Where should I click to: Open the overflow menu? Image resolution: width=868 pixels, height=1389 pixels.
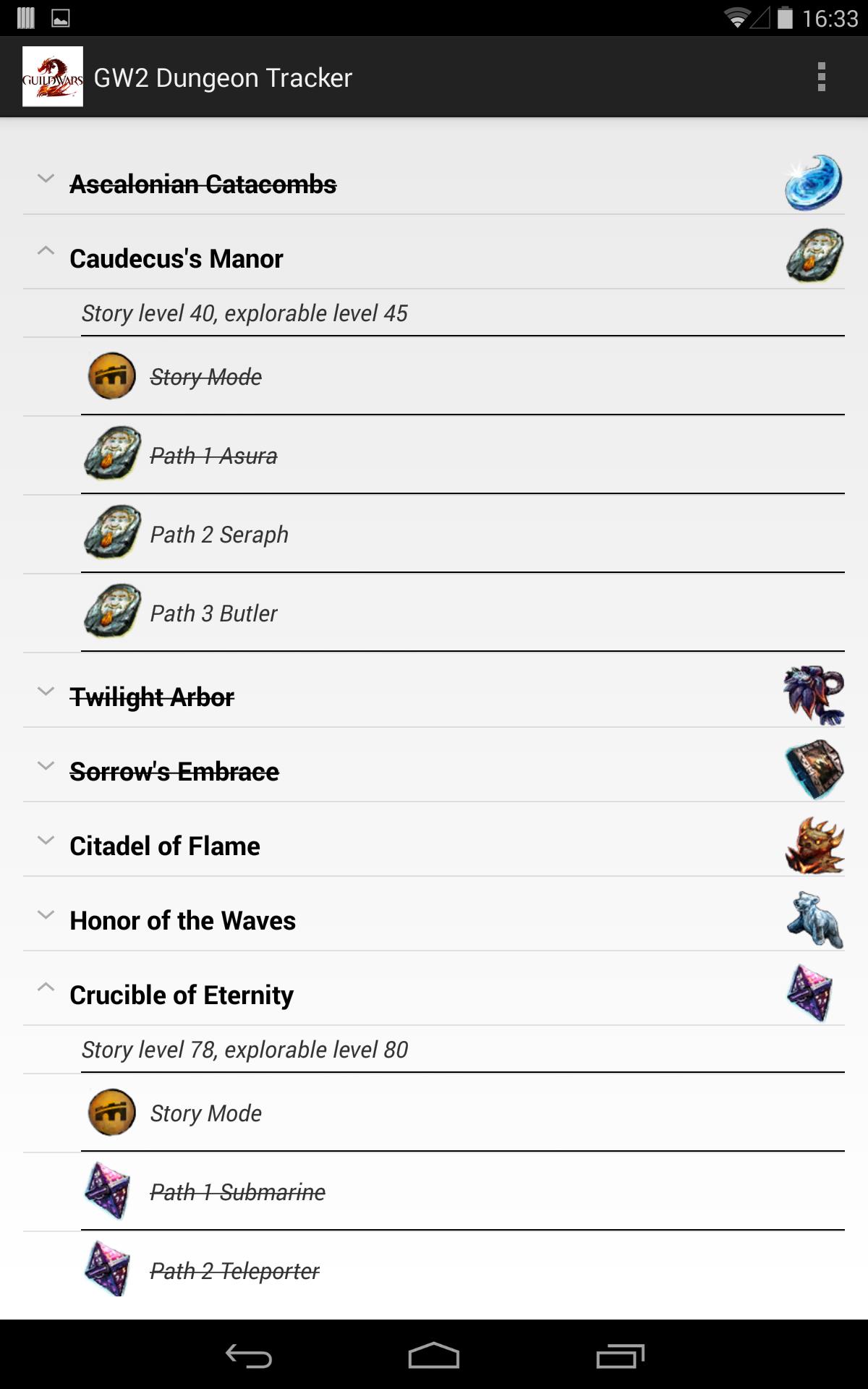click(820, 77)
